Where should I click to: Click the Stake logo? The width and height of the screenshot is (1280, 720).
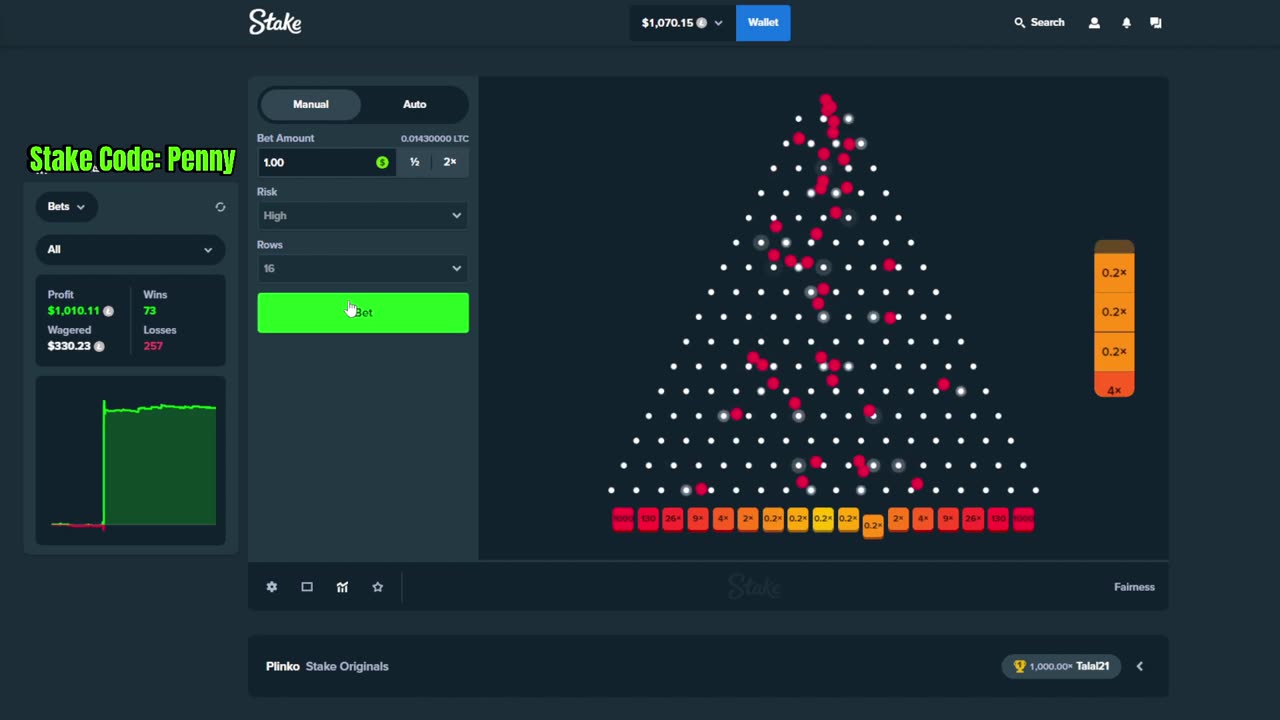pos(275,22)
